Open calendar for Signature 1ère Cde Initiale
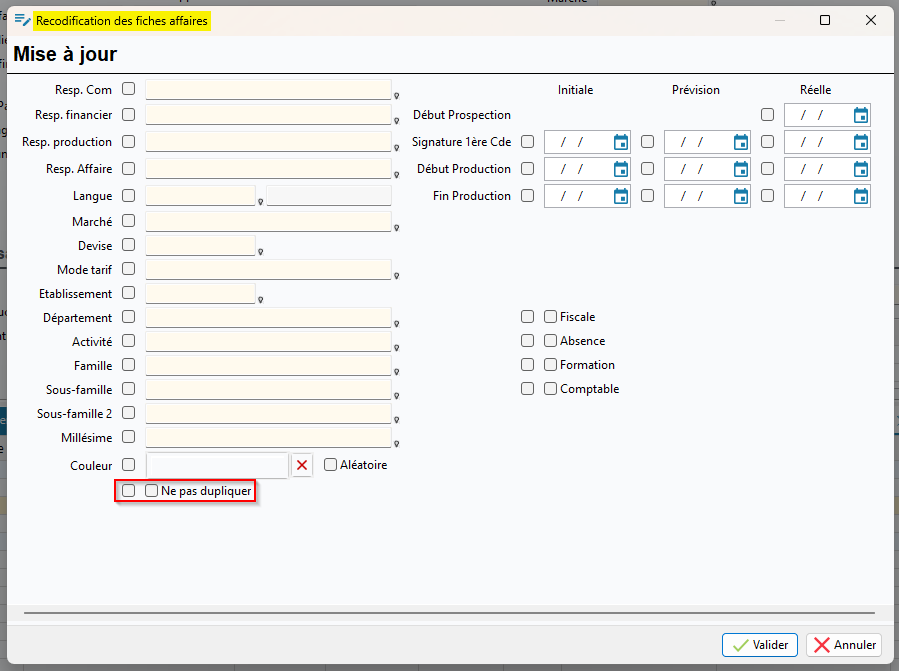 coord(621,142)
